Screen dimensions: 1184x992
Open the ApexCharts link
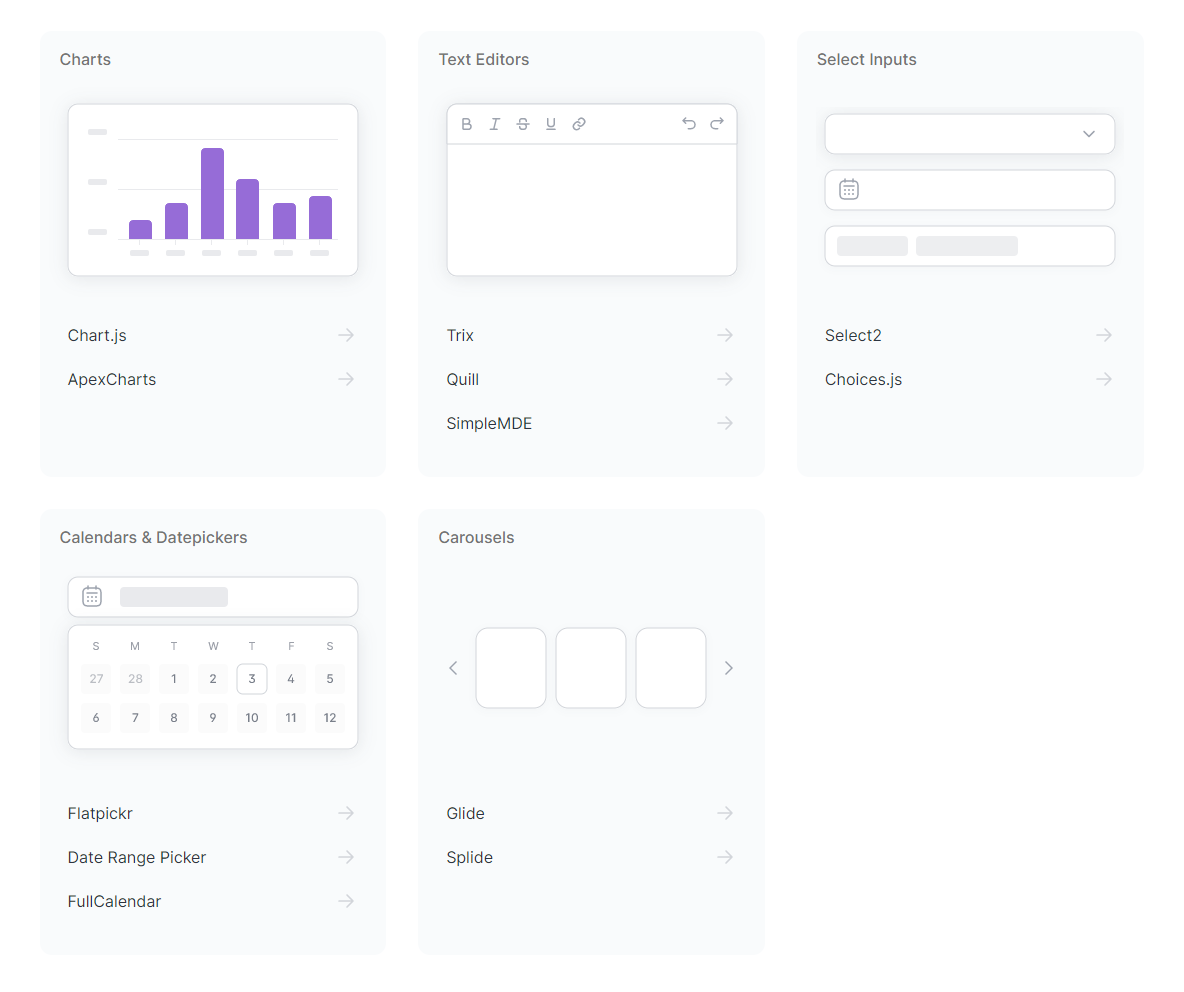click(x=112, y=379)
